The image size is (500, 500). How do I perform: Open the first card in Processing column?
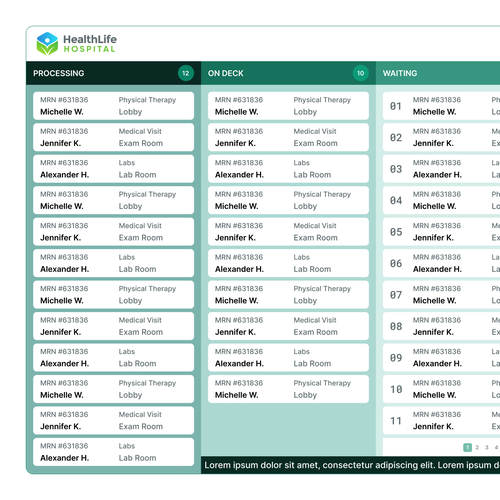[x=113, y=106]
